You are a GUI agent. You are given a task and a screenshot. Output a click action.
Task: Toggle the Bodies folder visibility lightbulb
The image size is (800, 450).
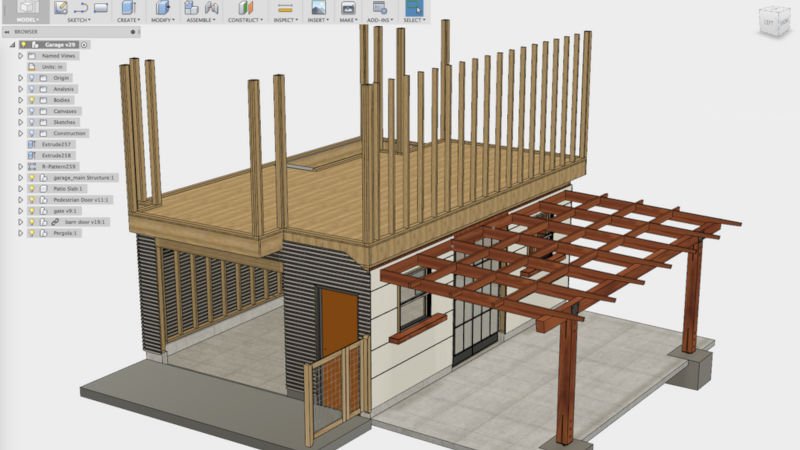point(31,100)
